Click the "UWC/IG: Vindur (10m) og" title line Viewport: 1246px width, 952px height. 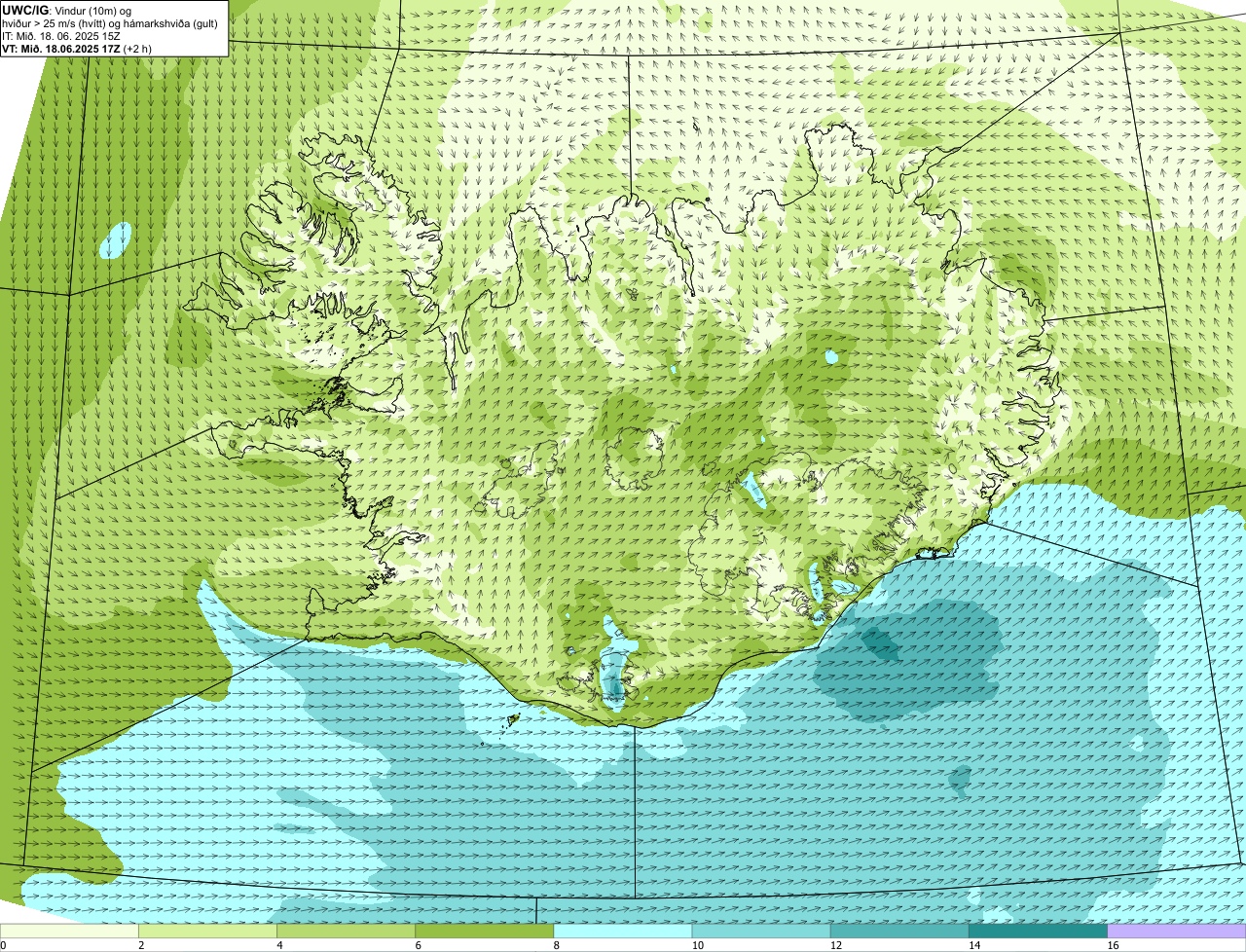pyautogui.click(x=66, y=11)
